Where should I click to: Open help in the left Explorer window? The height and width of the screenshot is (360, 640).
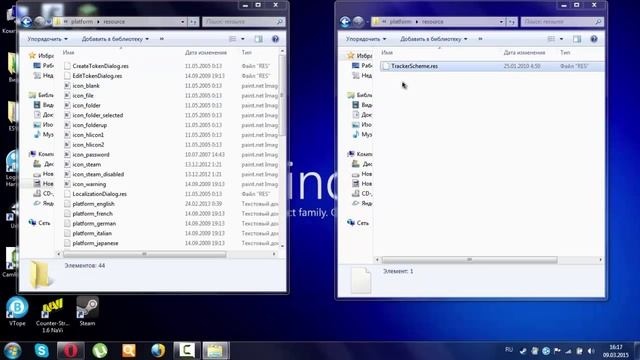(x=276, y=39)
